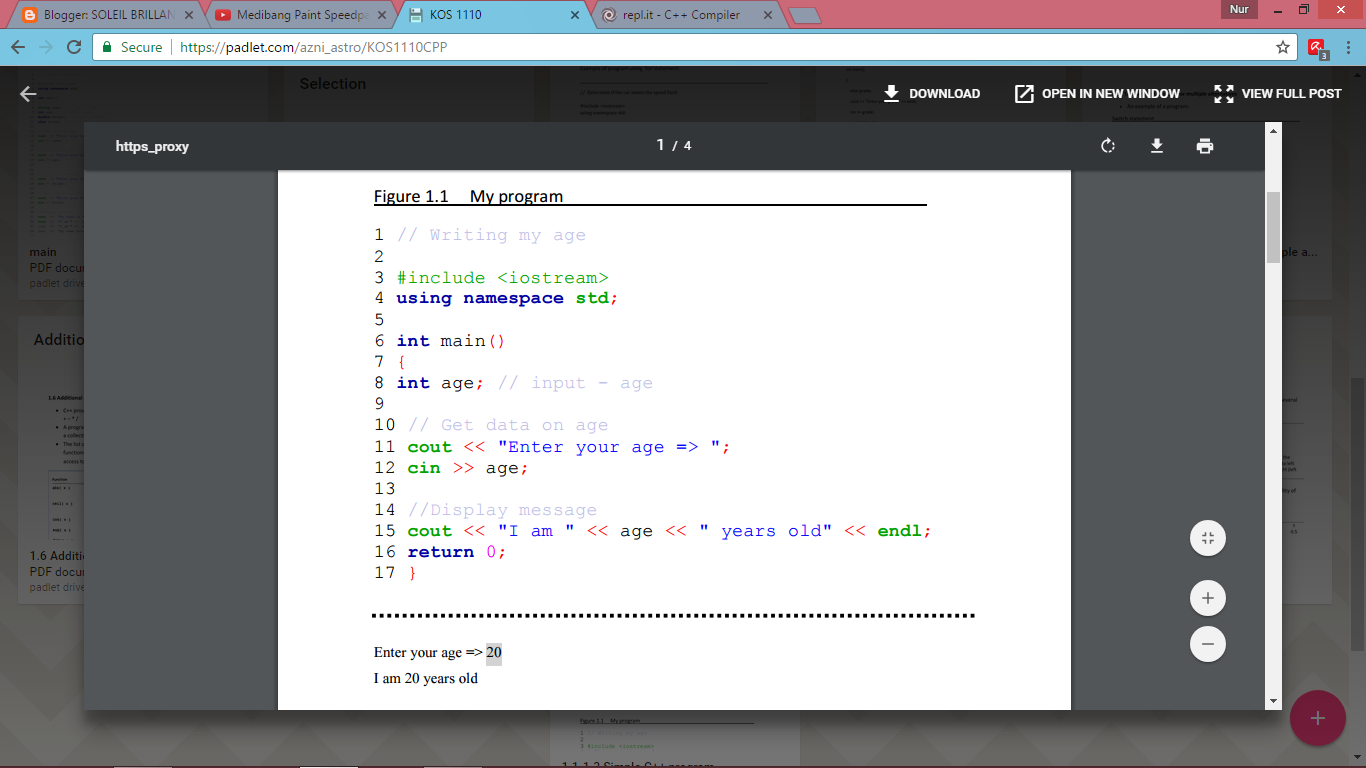The width and height of the screenshot is (1366, 768).
Task: Click the red browser extension icon
Action: [1314, 46]
